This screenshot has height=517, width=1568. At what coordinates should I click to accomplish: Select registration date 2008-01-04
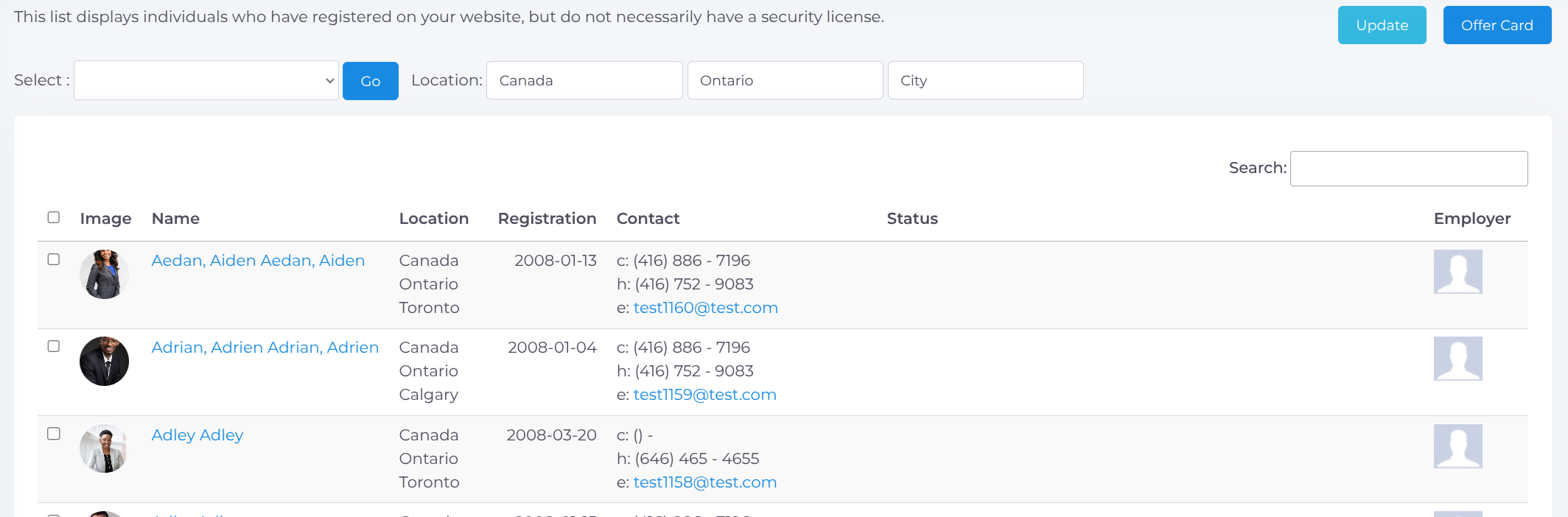552,348
